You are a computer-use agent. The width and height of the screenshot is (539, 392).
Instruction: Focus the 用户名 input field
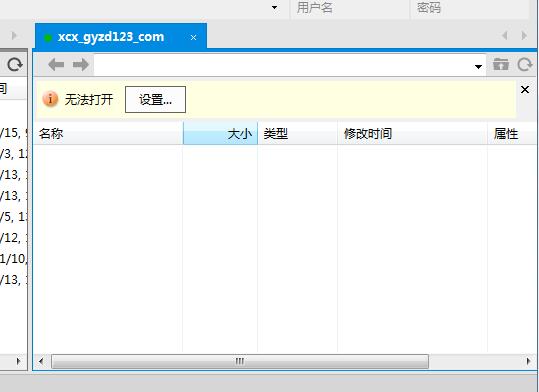[x=350, y=8]
